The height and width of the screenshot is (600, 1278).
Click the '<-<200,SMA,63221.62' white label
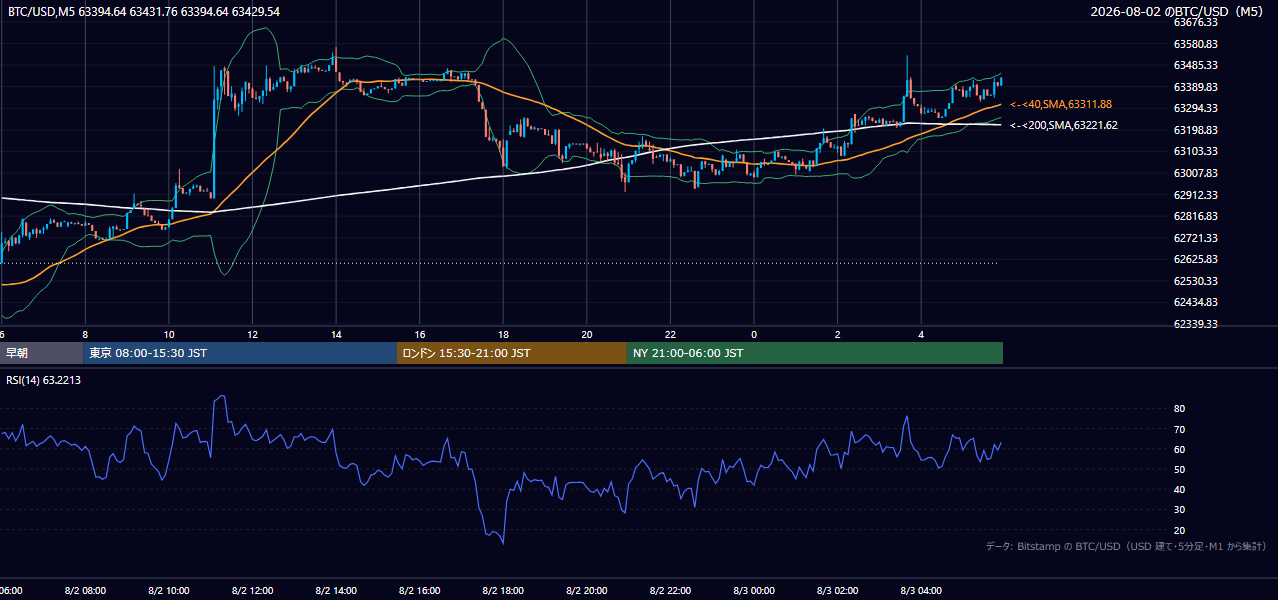point(1064,125)
